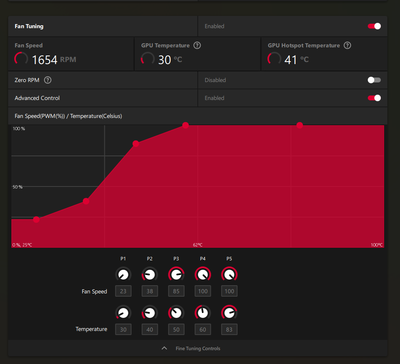400x364 pixels.
Task: Click the last fan curve point at 100%
Action: click(300, 125)
